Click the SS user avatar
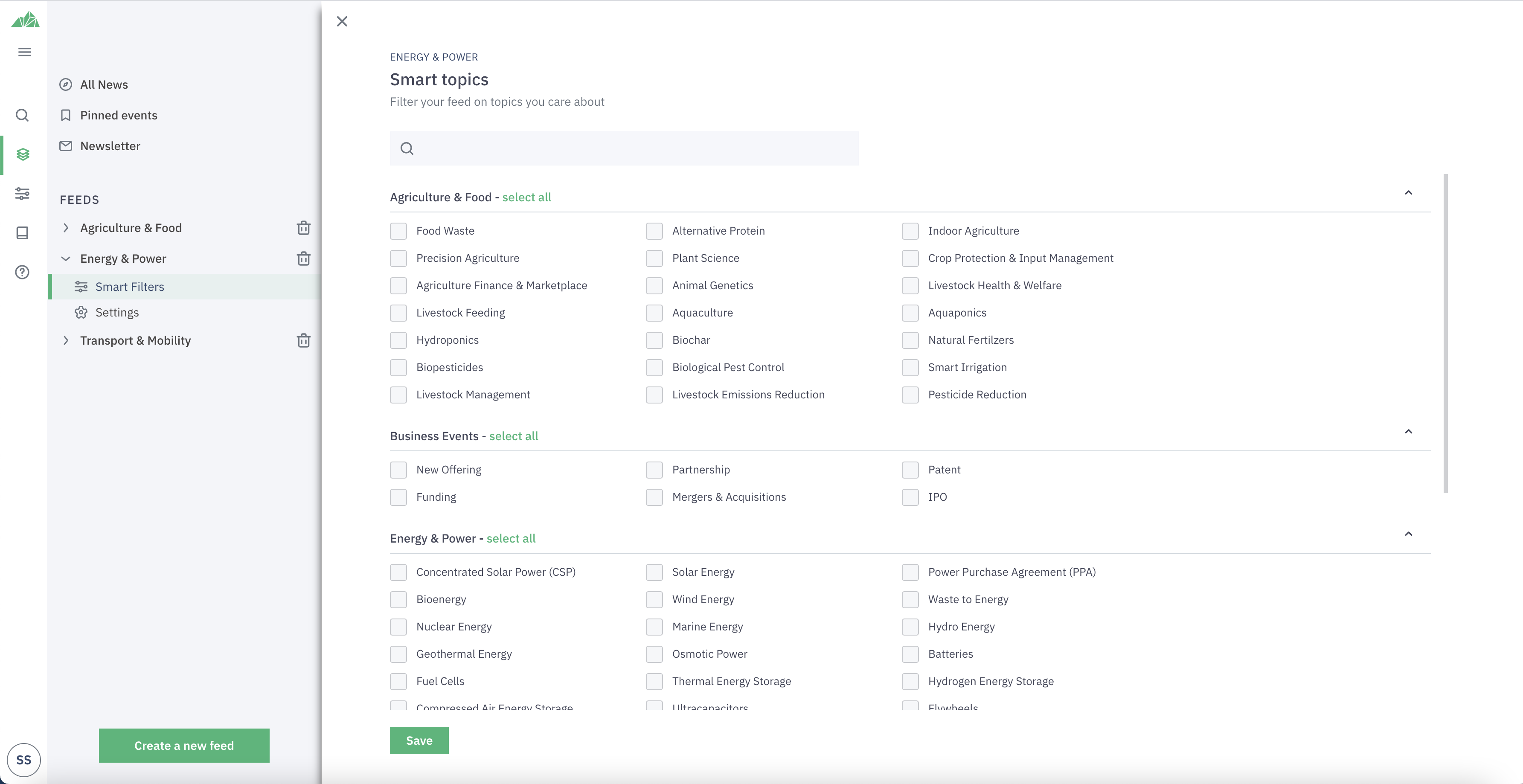The width and height of the screenshot is (1523, 784). click(23, 760)
